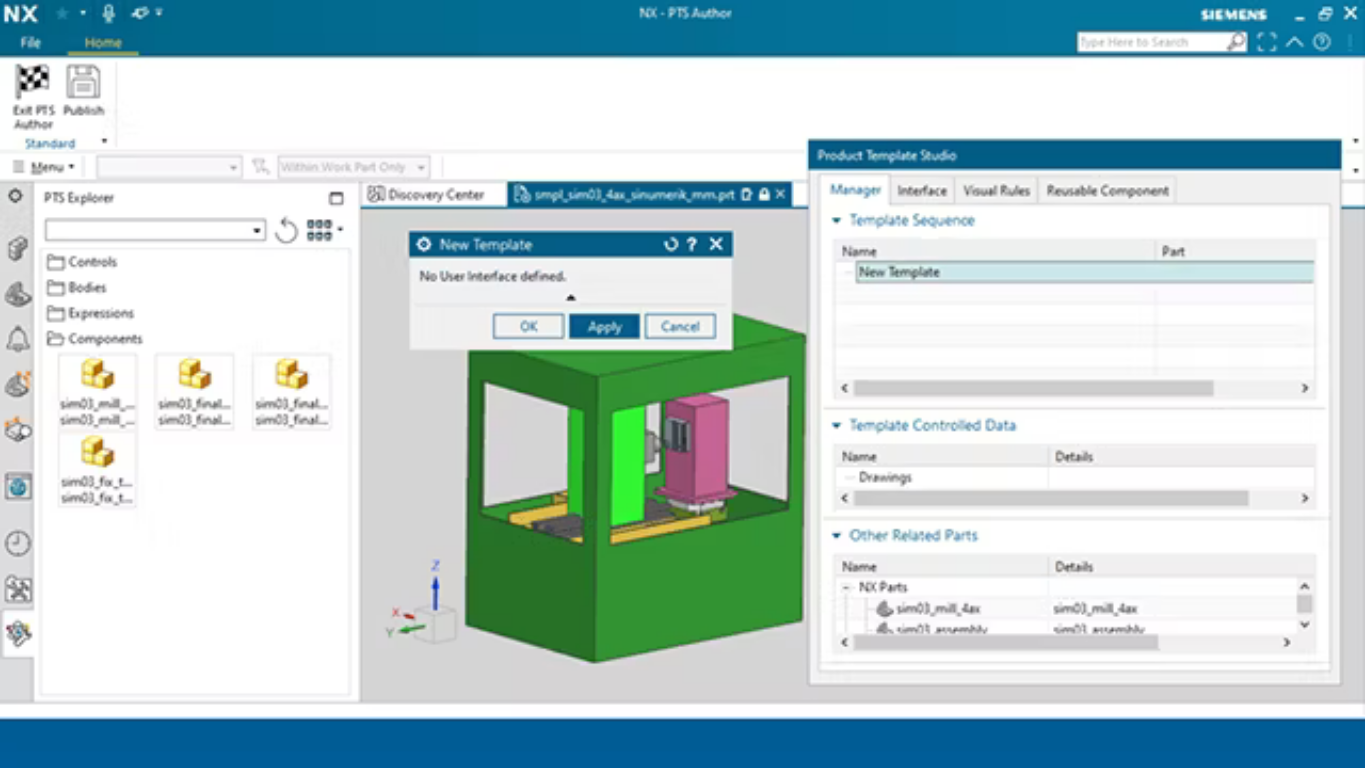Click the help question mark in New Template dialog
The height and width of the screenshot is (768, 1366).
coord(692,245)
